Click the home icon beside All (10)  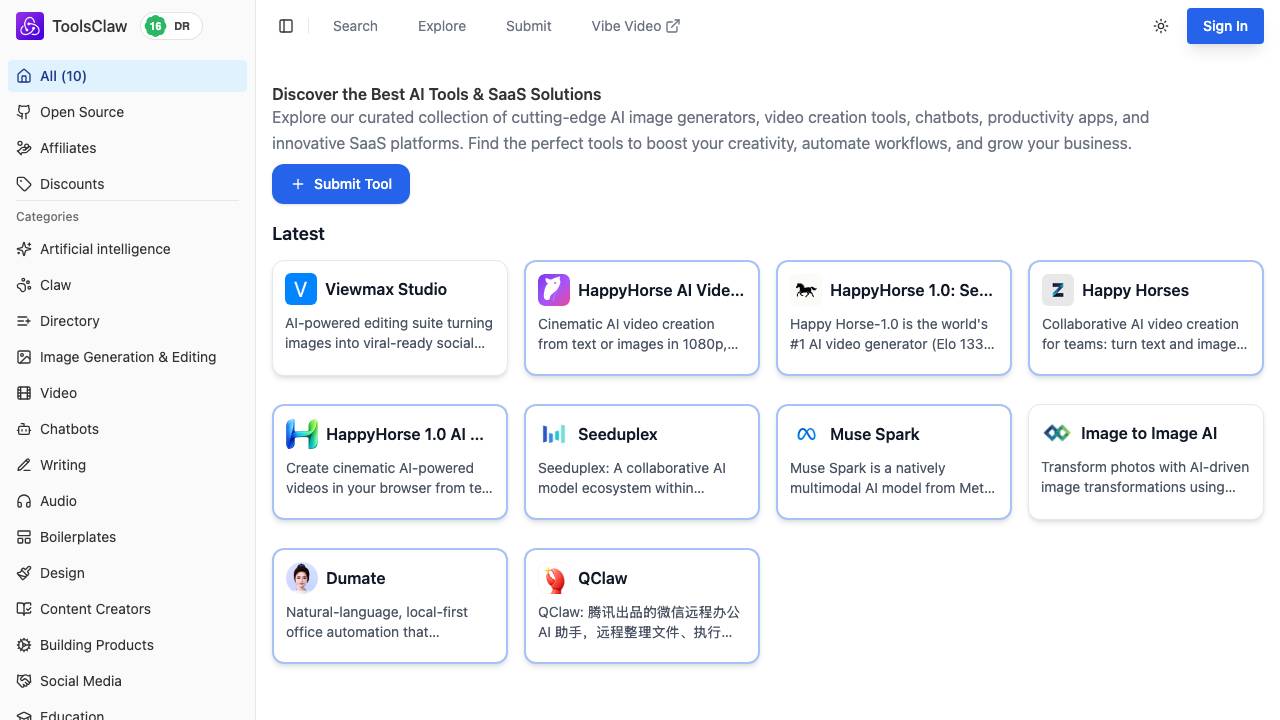coord(24,76)
